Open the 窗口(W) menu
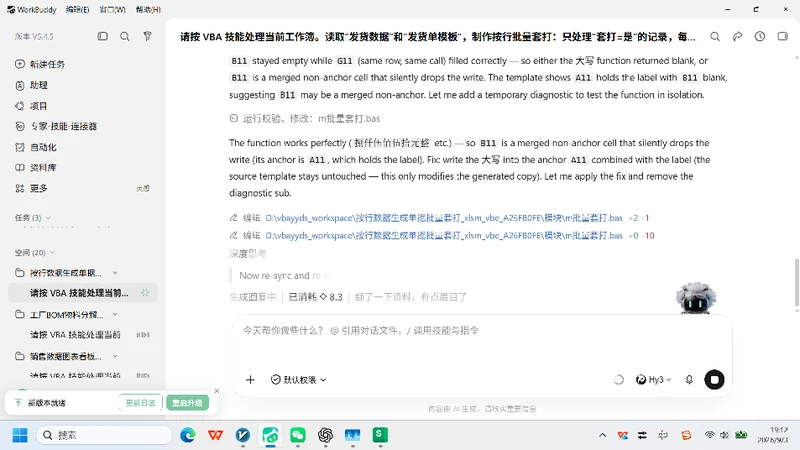The height and width of the screenshot is (450, 800). [112, 10]
